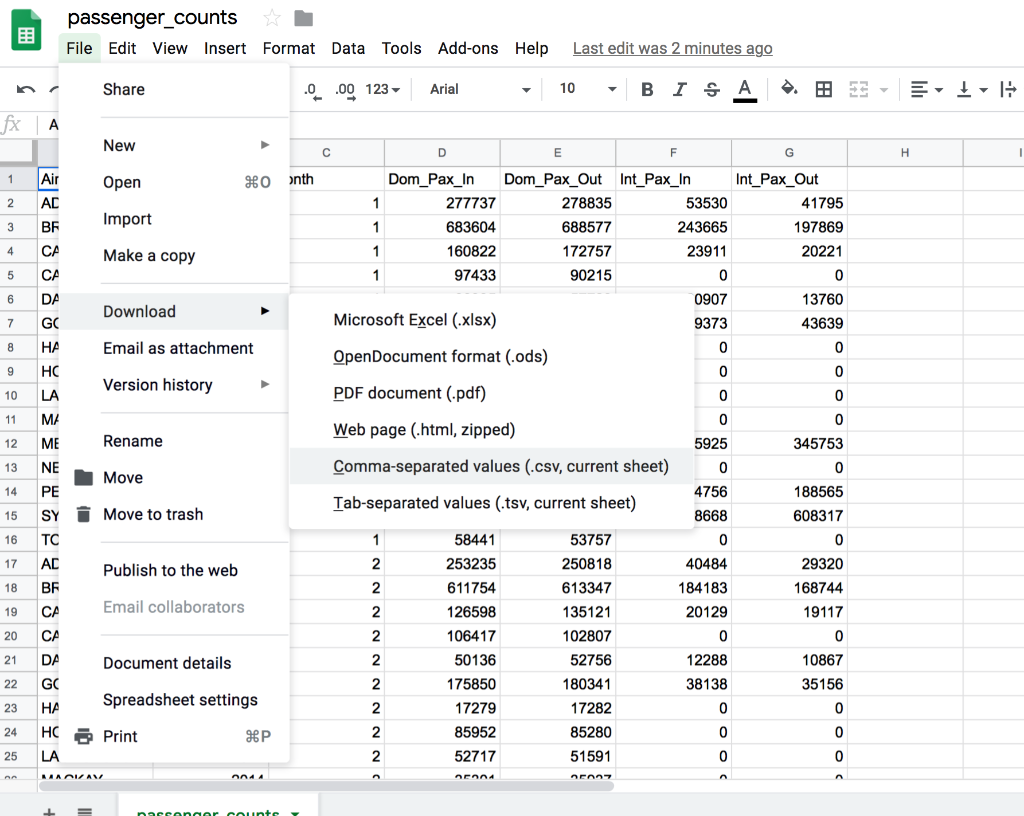Download as Microsoft Excel (.xlsx)
The width and height of the screenshot is (1024, 816).
[491, 320]
